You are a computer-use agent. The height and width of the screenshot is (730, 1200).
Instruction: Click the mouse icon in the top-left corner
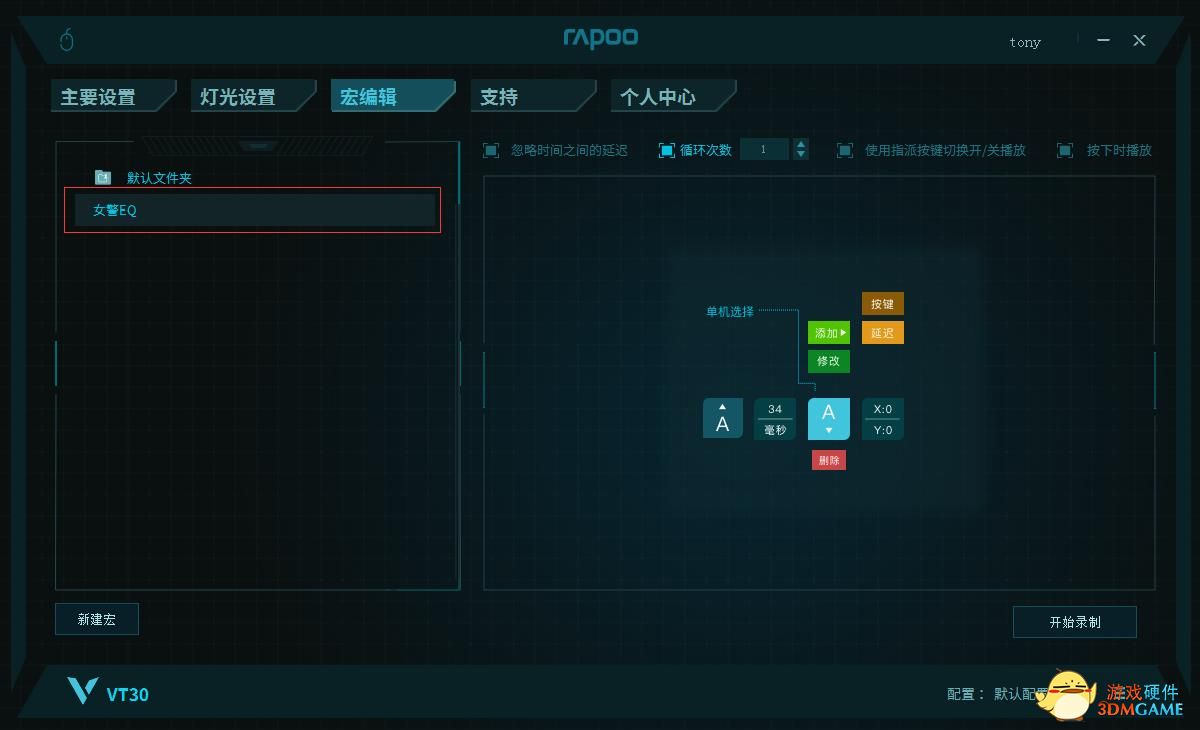coord(67,40)
